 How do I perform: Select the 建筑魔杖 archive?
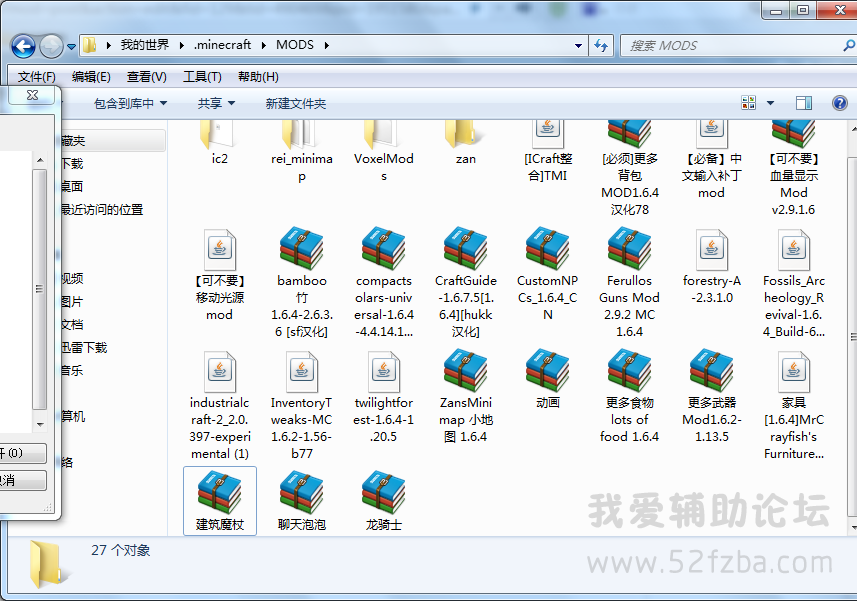(220, 501)
